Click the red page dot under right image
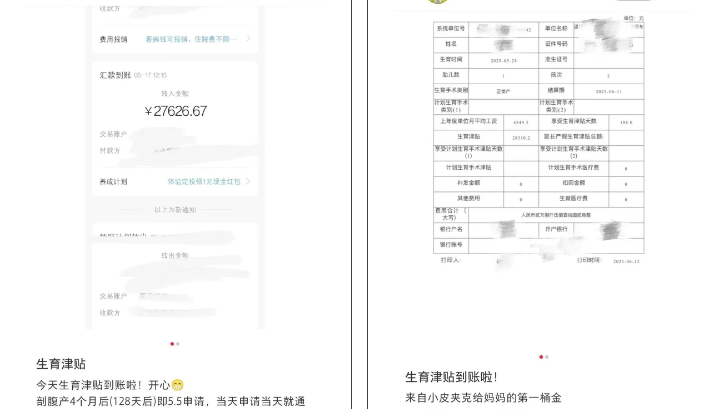The image size is (707, 409). coord(541,356)
